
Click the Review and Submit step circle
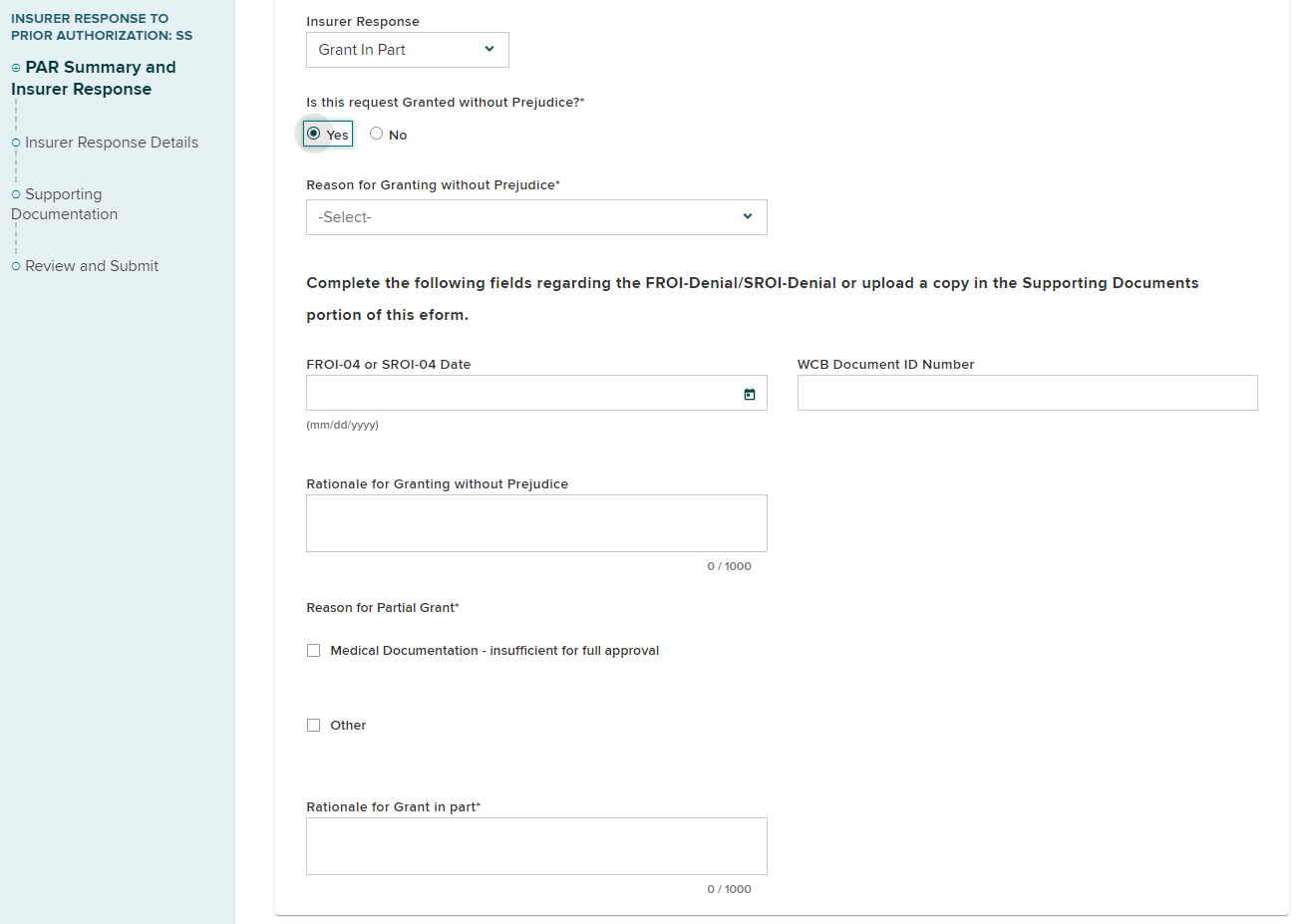[x=16, y=266]
